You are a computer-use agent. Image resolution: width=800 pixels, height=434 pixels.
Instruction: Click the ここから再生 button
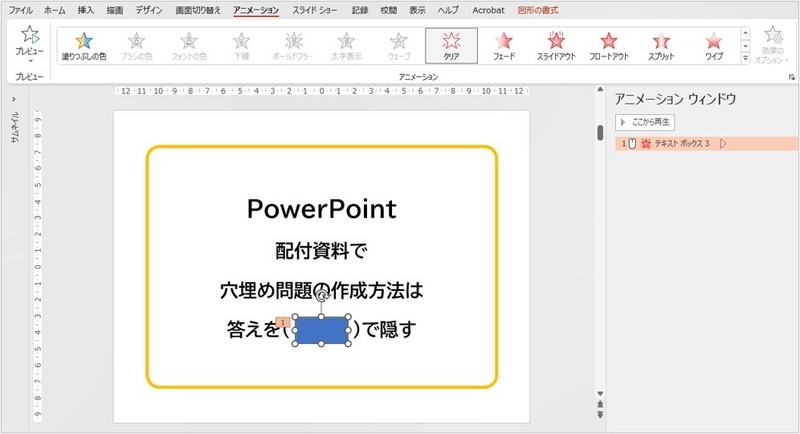(x=645, y=122)
